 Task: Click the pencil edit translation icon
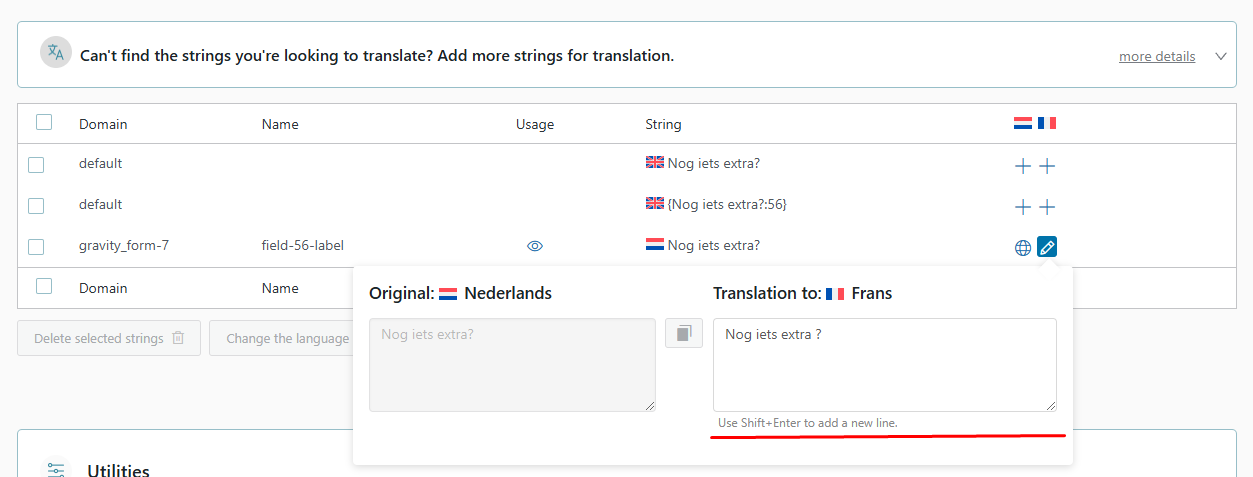[x=1047, y=246]
